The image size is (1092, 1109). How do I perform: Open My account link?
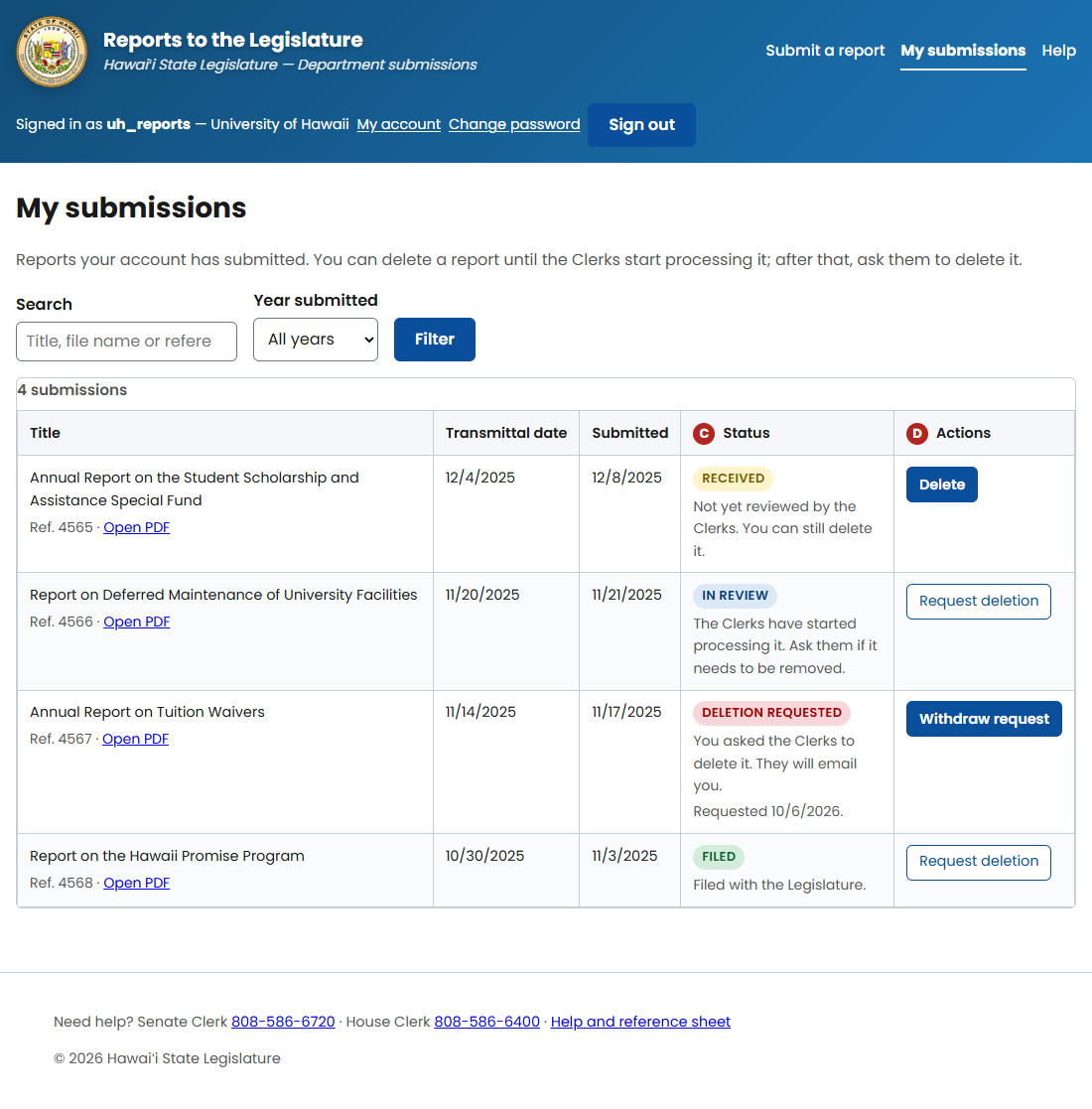tap(398, 124)
